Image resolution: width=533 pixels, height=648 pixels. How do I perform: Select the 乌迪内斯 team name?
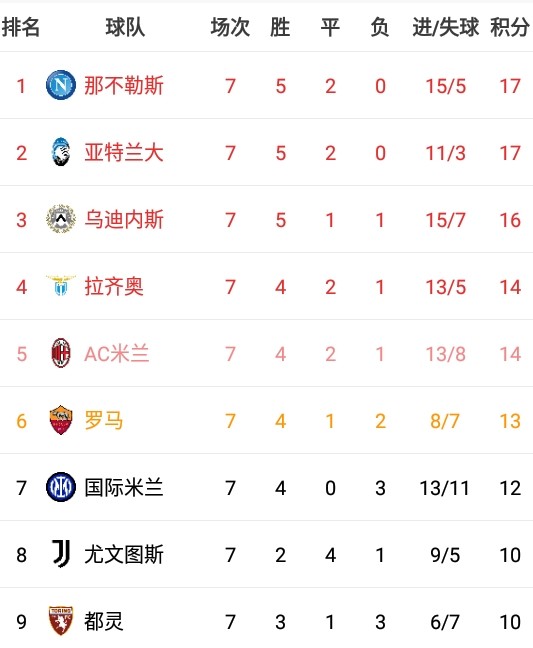pyautogui.click(x=124, y=219)
